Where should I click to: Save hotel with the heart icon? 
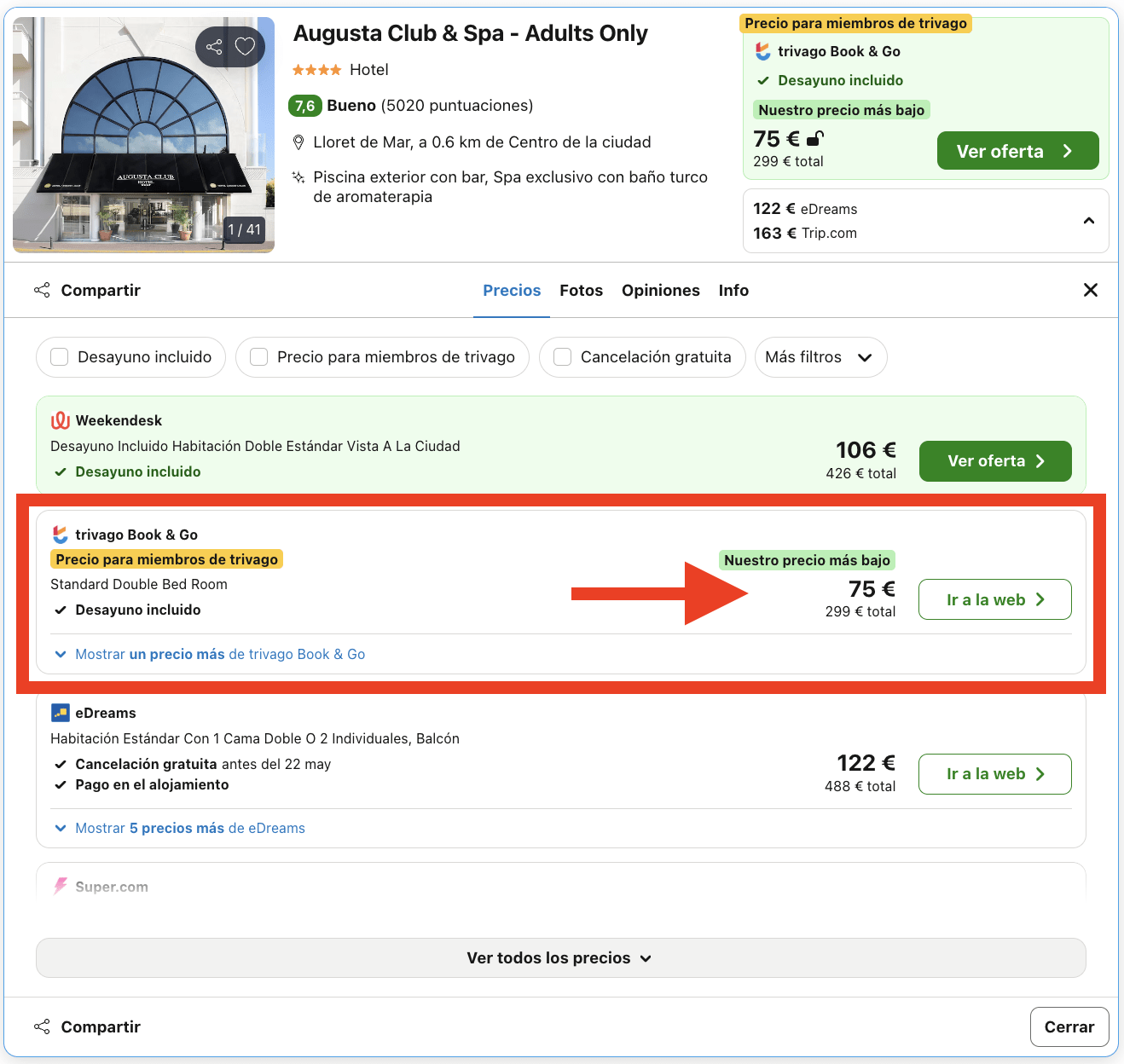tap(246, 47)
